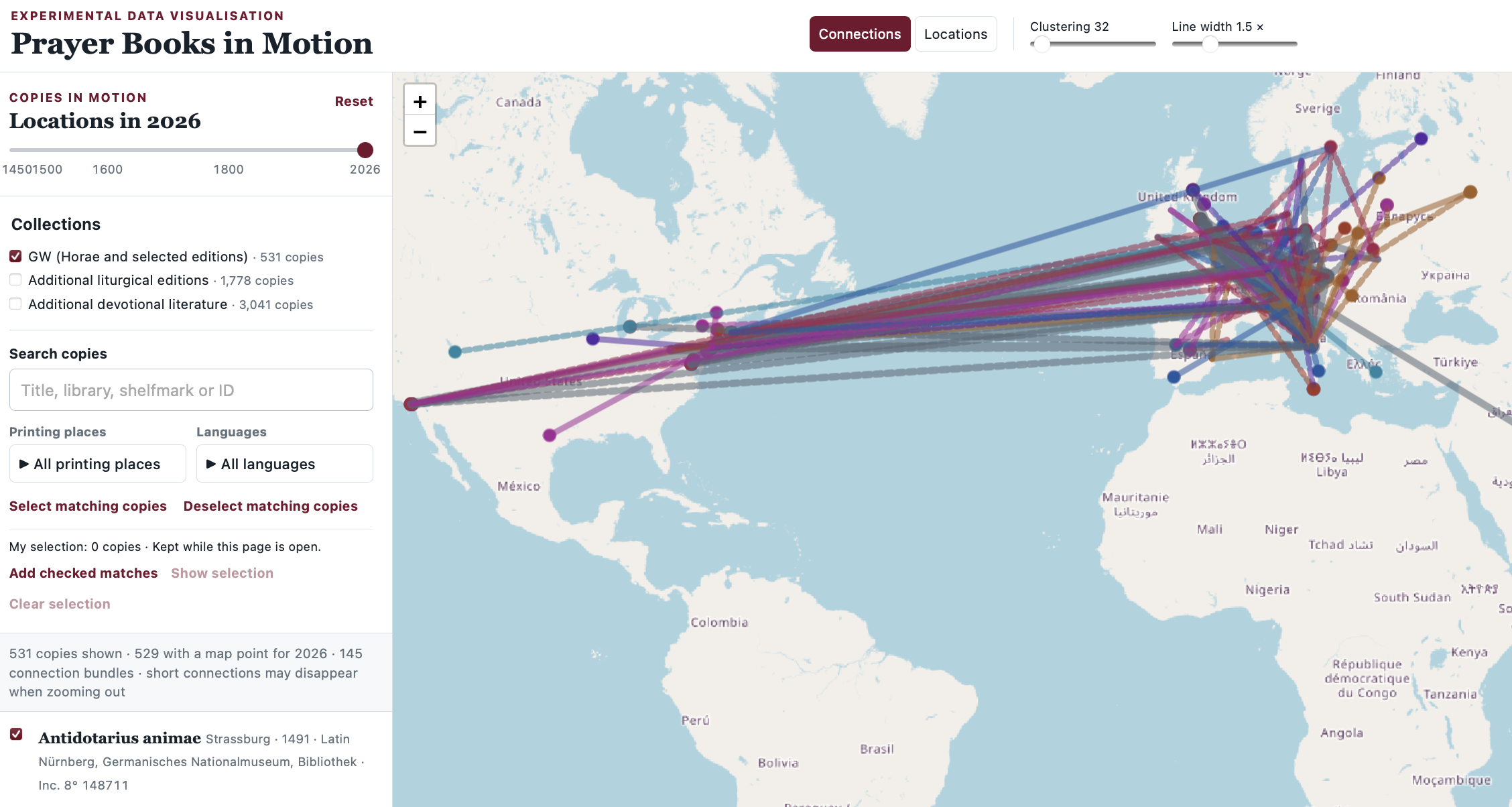Click the orange node farthest east in Russia
The image size is (1512, 807).
point(1470,192)
